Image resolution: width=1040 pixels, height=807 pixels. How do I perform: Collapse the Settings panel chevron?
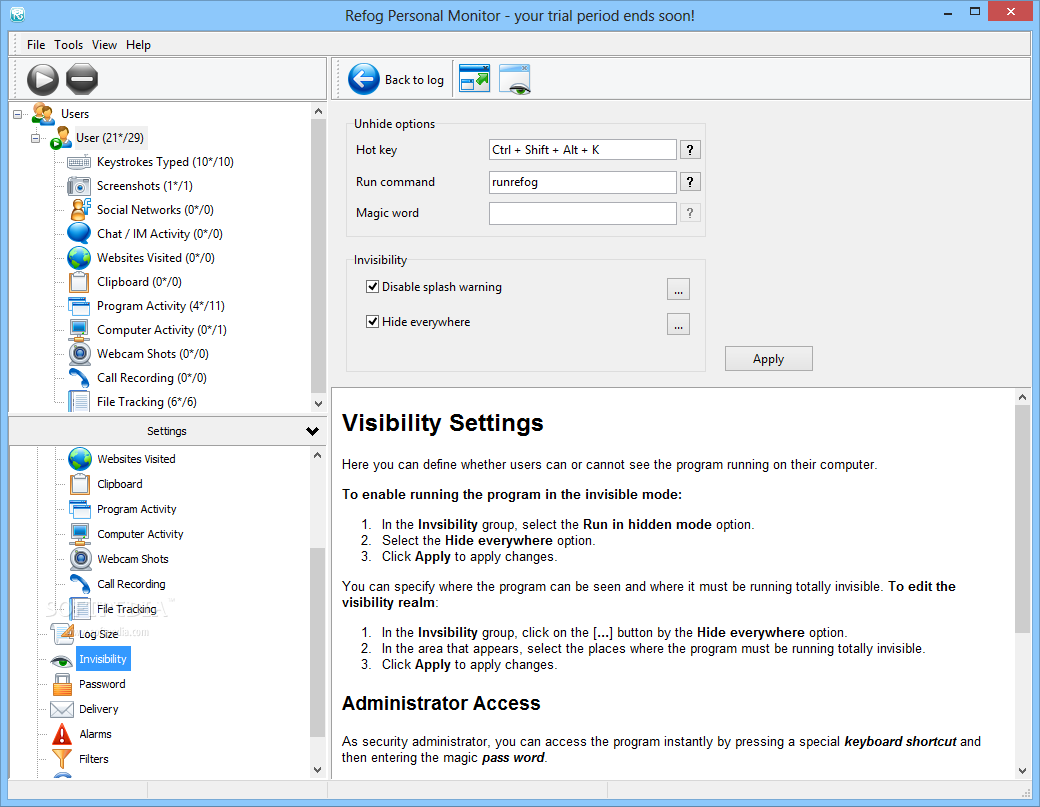(312, 431)
